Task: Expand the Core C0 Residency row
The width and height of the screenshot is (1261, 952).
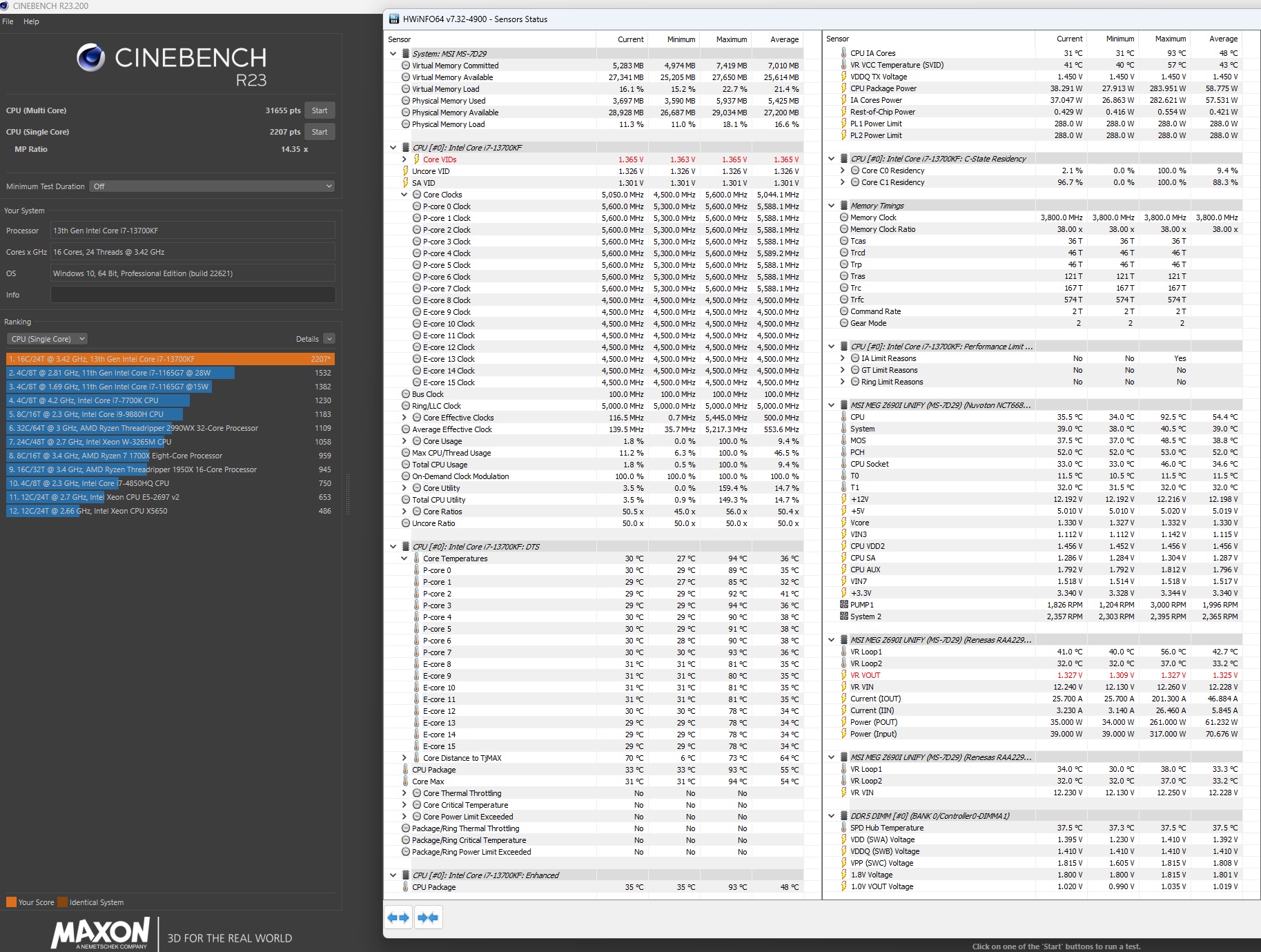Action: [843, 171]
